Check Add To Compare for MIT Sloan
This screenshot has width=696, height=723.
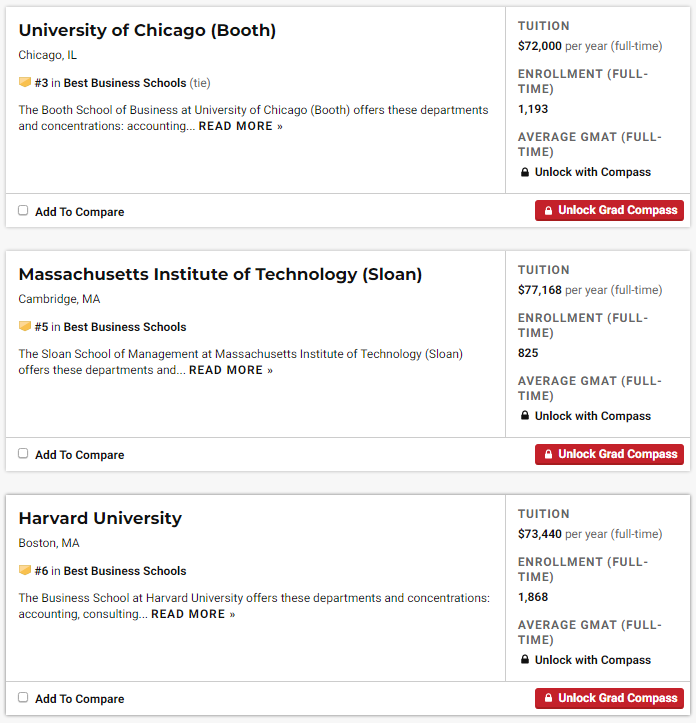click(23, 453)
